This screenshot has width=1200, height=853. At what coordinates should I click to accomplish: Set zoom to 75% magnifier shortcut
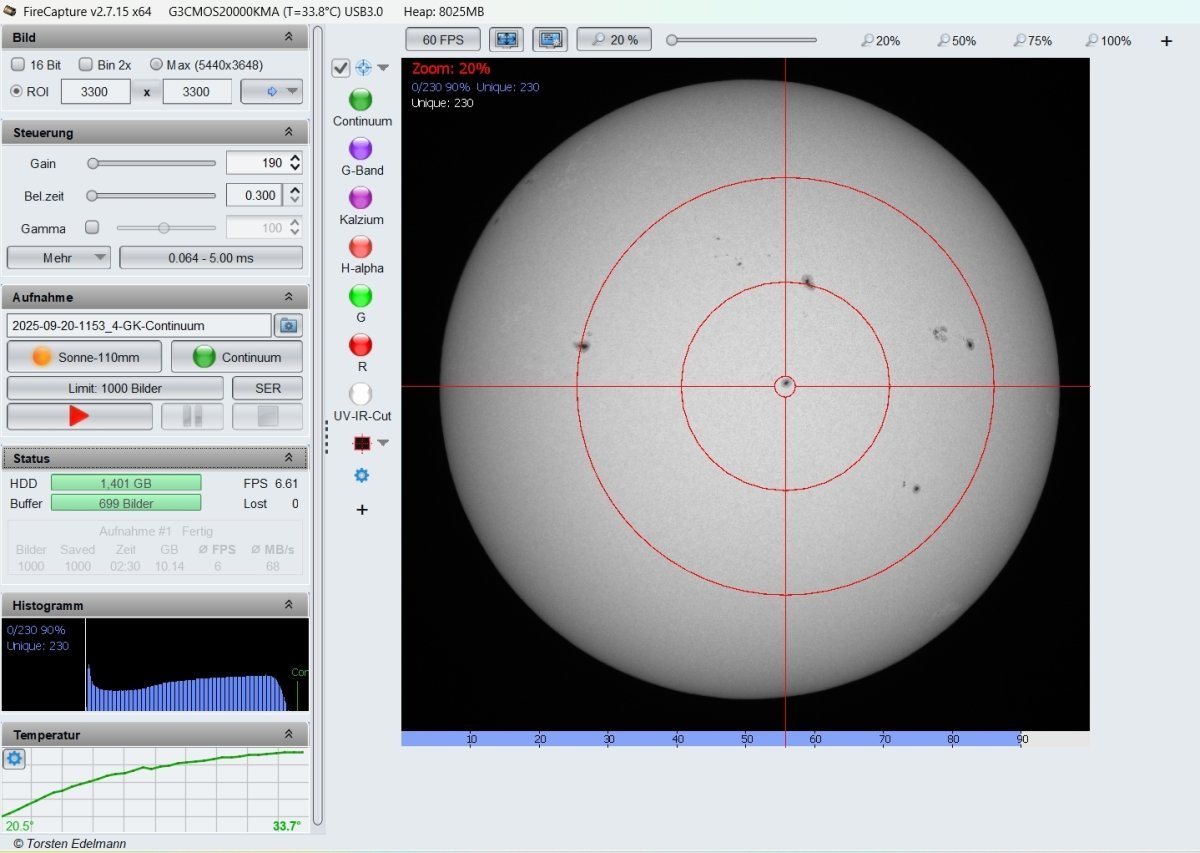tap(1032, 41)
